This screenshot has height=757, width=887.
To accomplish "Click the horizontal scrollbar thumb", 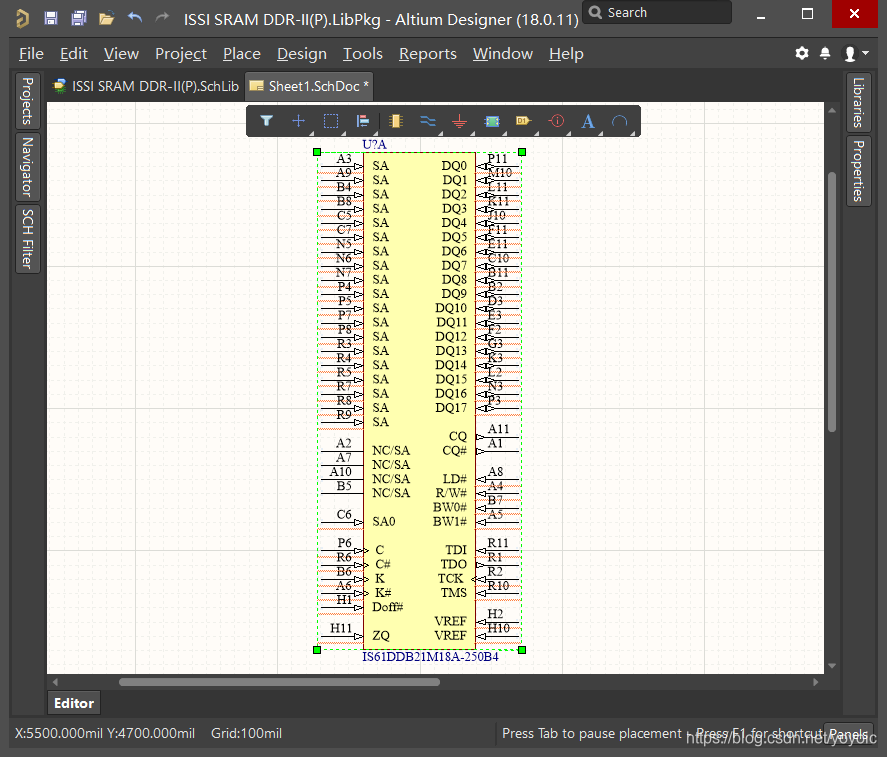I will tap(279, 682).
